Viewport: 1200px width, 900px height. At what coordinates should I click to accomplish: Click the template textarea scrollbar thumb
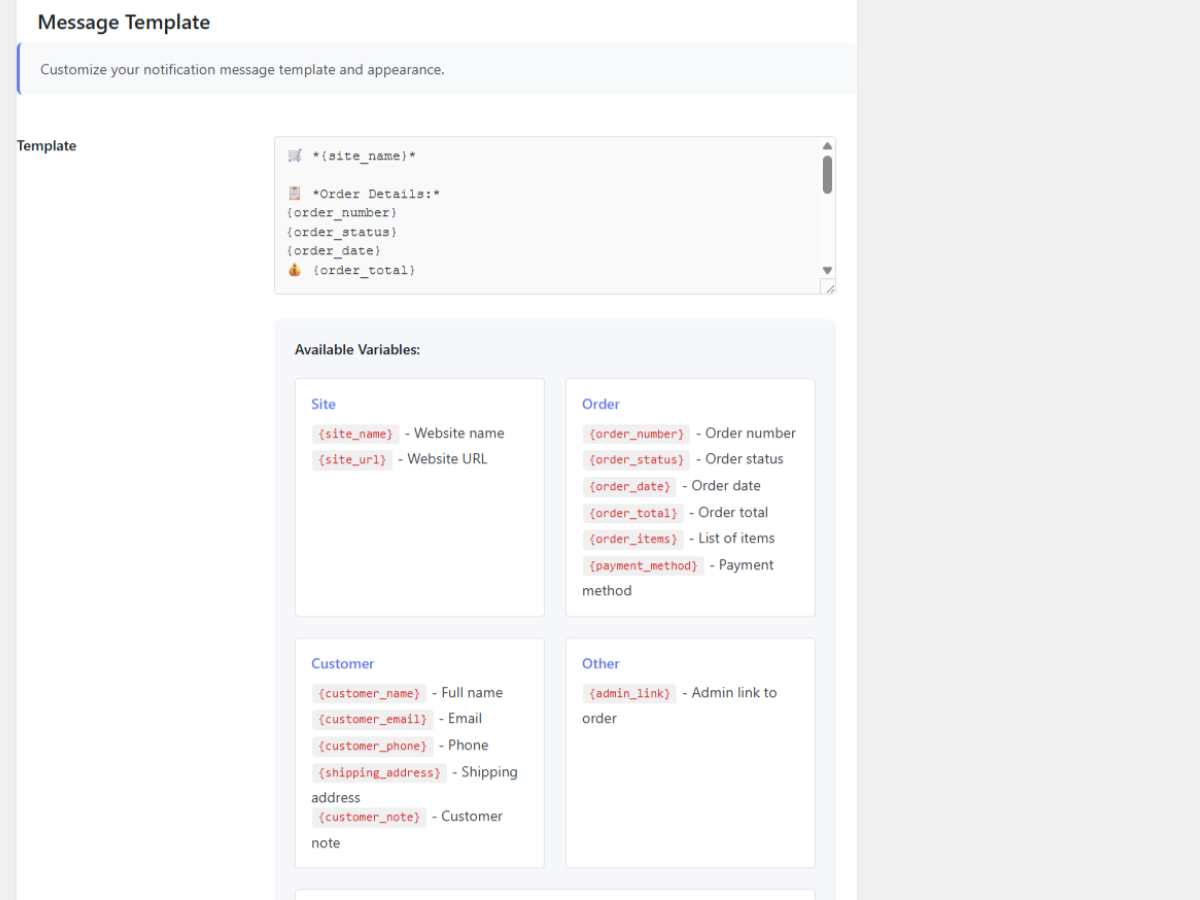827,174
